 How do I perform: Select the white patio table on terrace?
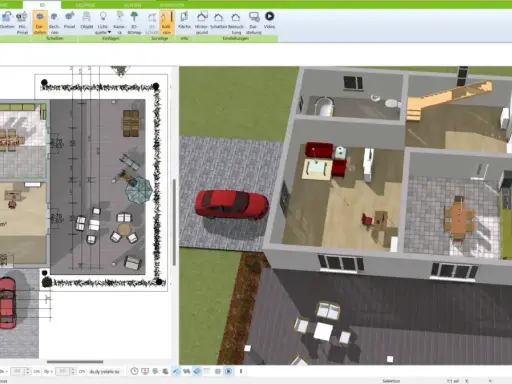(x=323, y=331)
